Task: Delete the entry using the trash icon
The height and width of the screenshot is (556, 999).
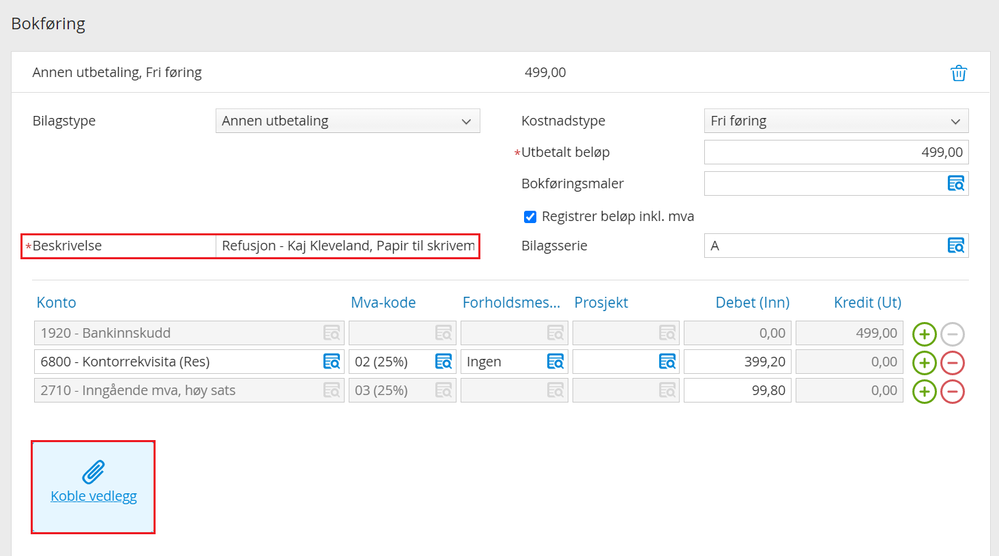Action: 958,73
